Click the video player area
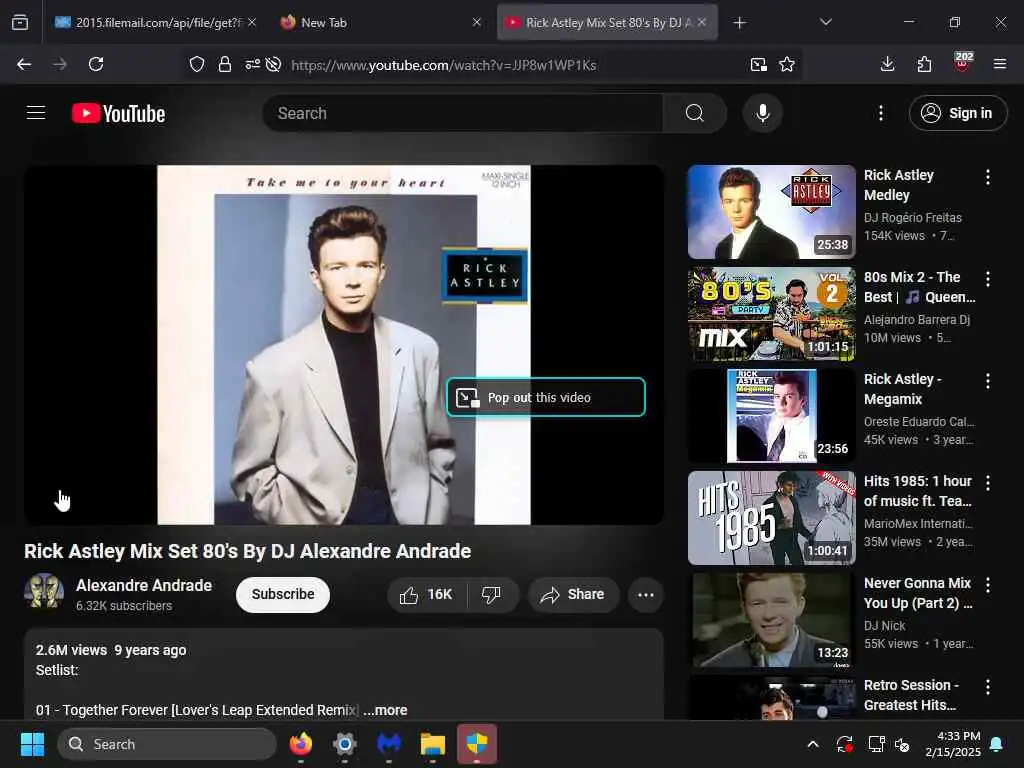The width and height of the screenshot is (1024, 768). [x=344, y=345]
